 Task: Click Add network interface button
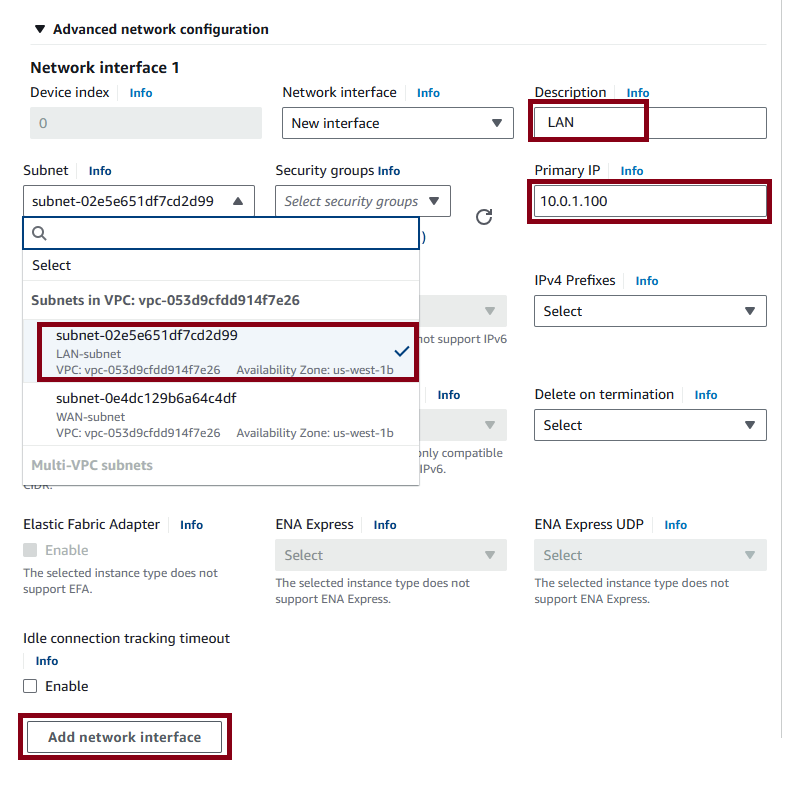pyautogui.click(x=125, y=737)
